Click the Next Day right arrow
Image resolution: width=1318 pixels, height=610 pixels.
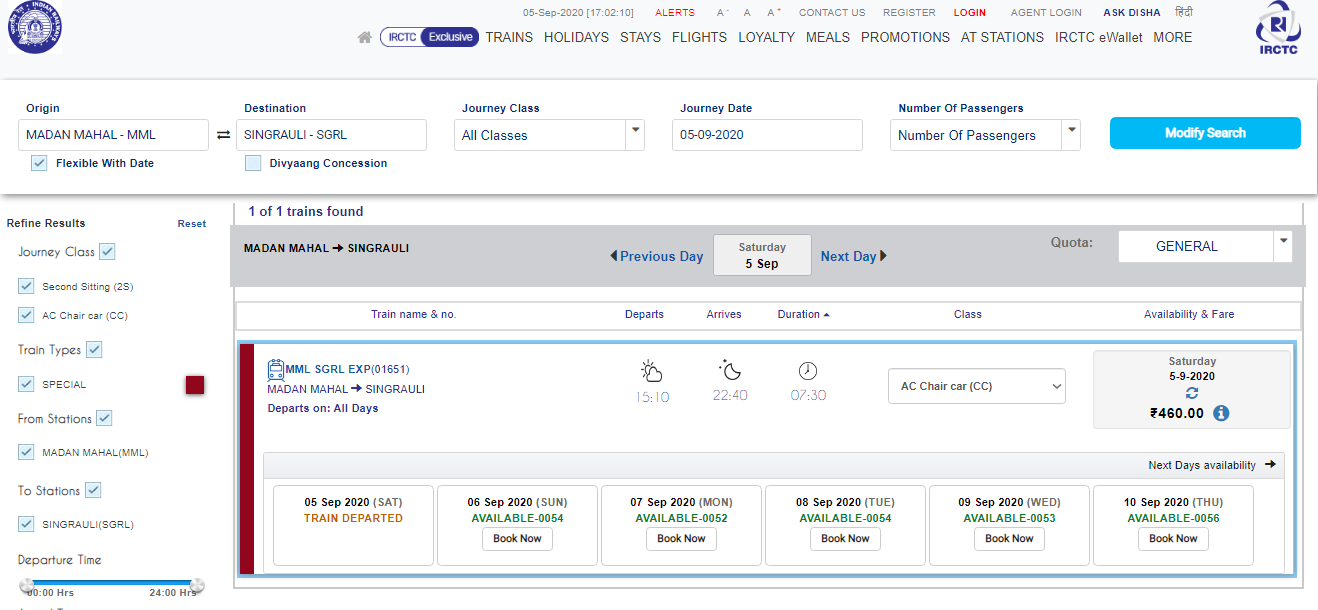[883, 256]
